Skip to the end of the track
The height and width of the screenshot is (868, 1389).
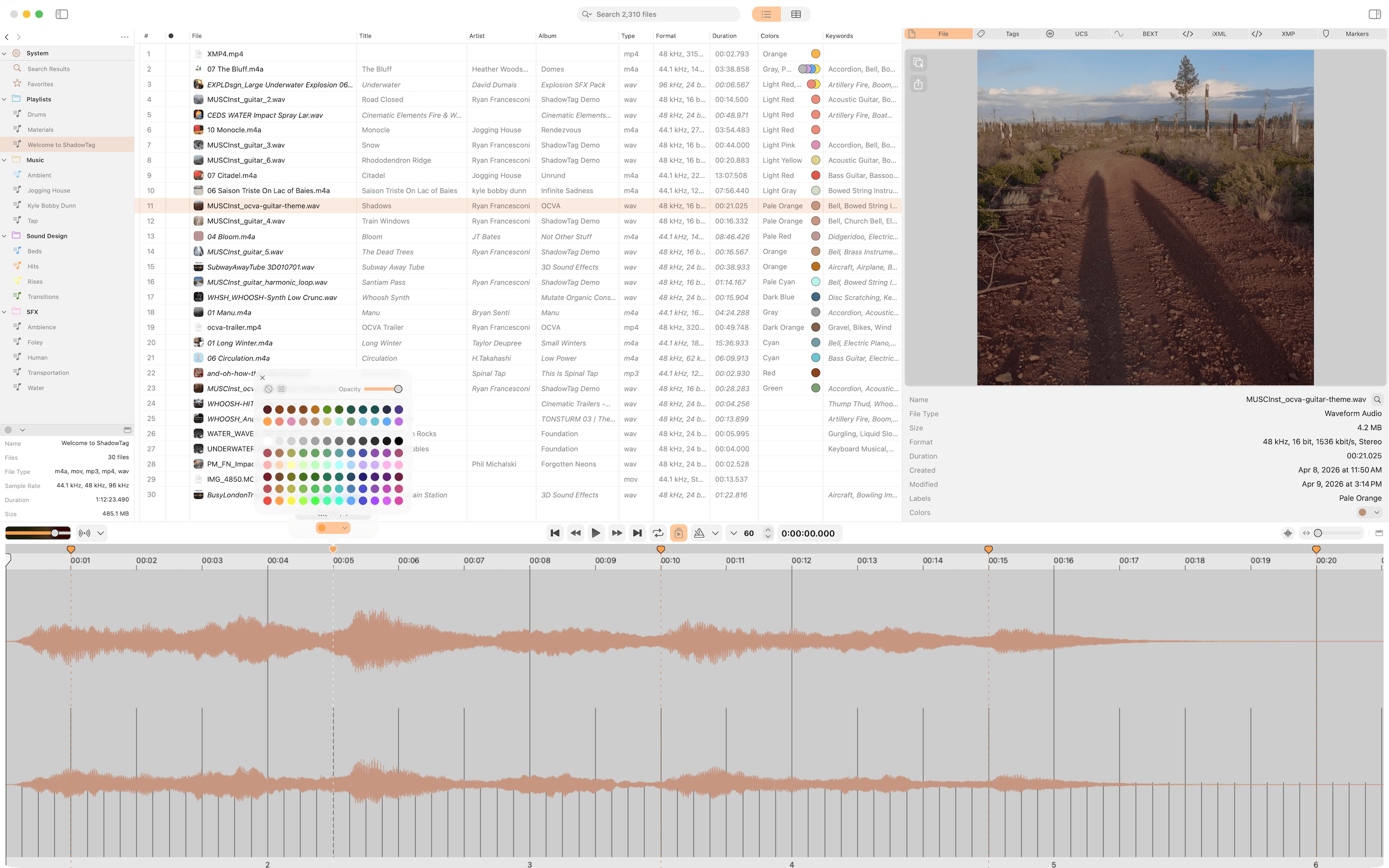(x=637, y=533)
